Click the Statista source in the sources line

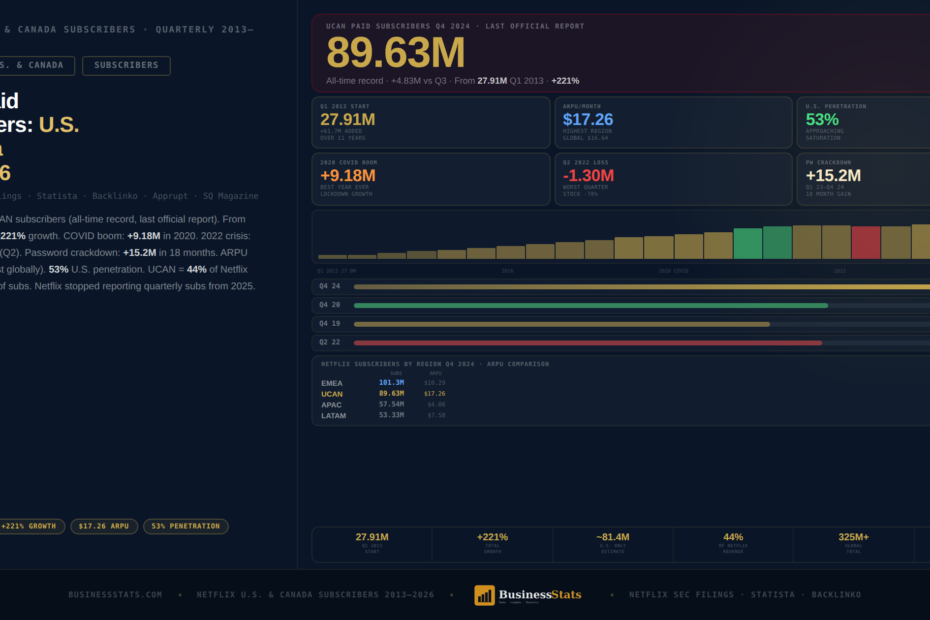(x=57, y=196)
